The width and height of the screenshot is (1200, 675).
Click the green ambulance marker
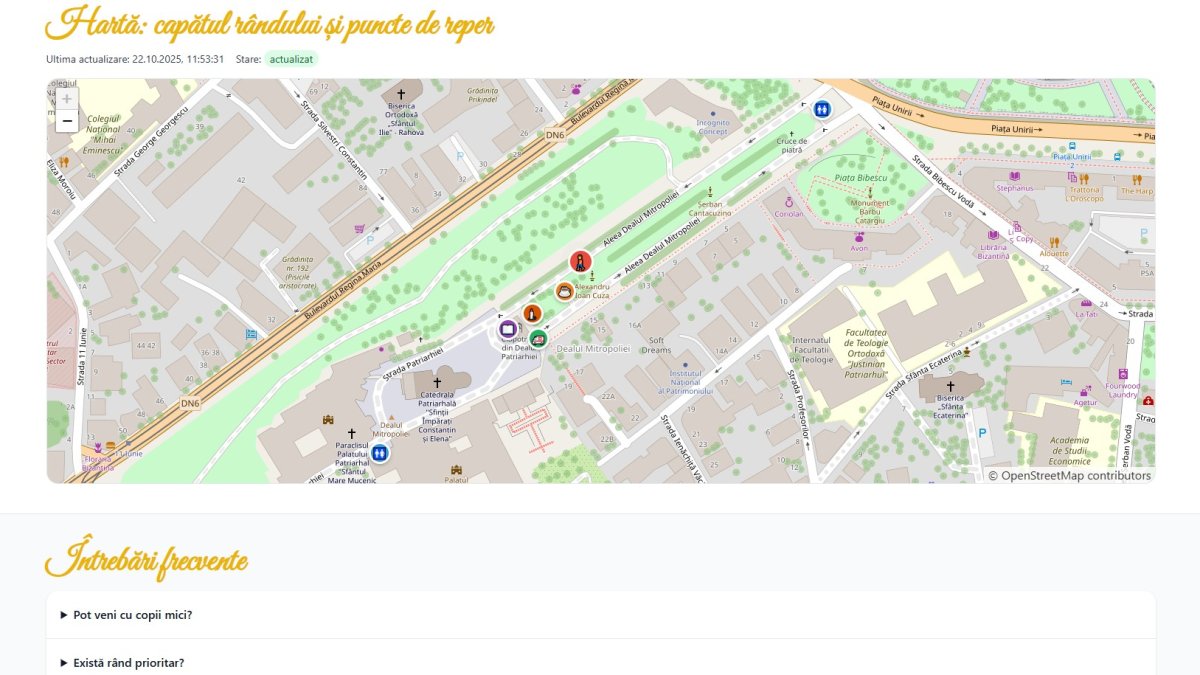539,339
